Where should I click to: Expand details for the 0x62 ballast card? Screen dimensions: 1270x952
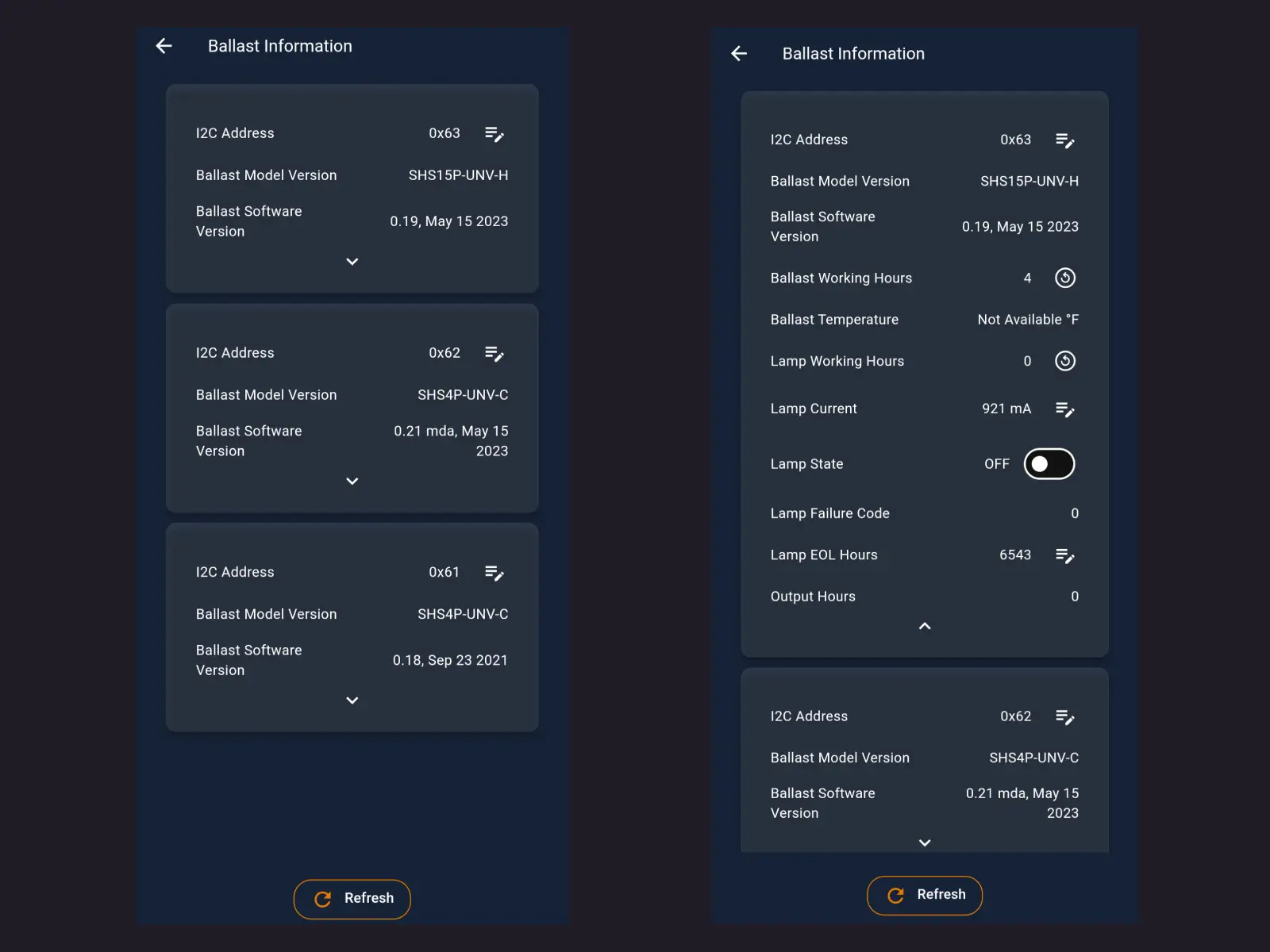coord(352,482)
